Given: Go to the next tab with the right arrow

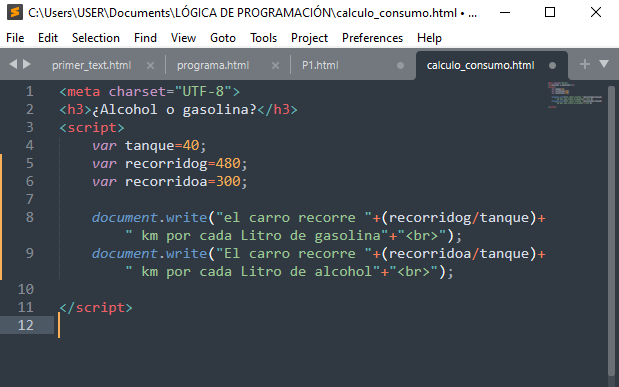Looking at the screenshot, I should click(27, 64).
